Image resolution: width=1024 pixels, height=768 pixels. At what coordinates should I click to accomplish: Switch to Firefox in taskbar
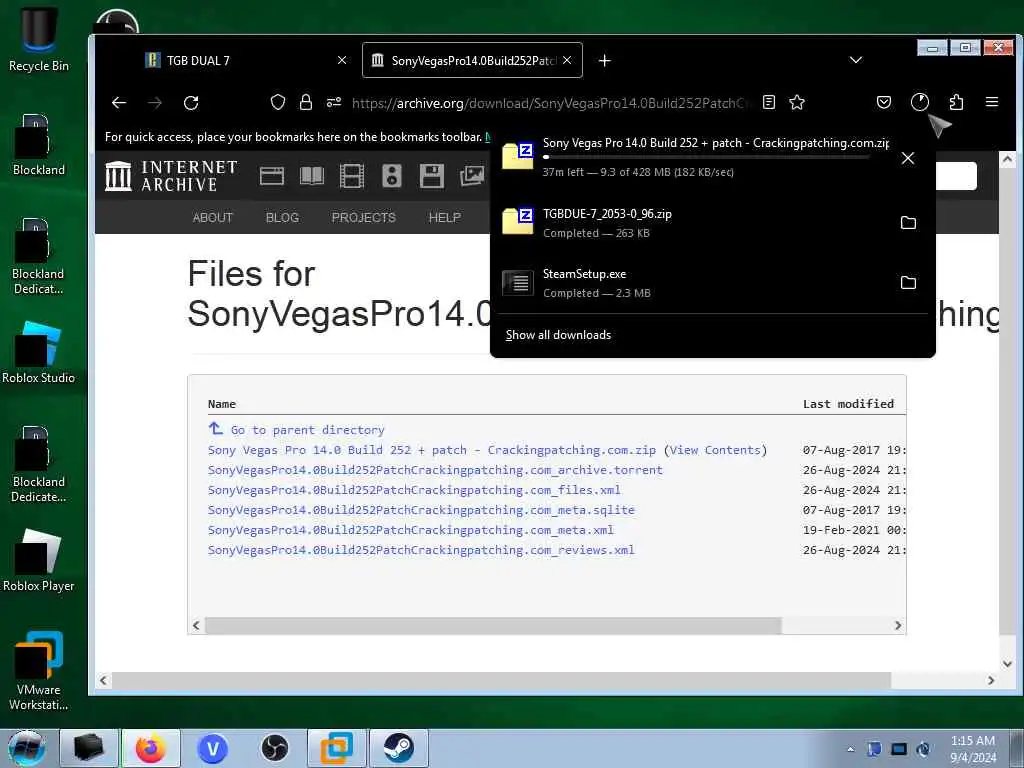tap(151, 748)
